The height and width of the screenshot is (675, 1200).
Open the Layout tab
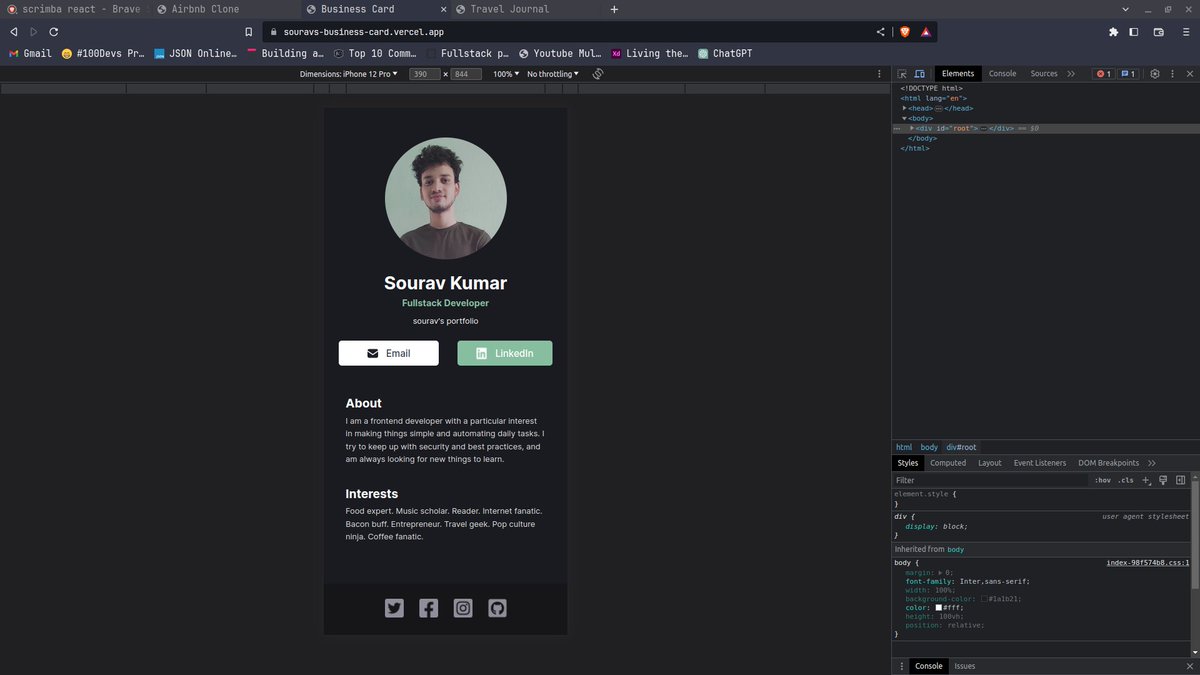pyautogui.click(x=990, y=463)
